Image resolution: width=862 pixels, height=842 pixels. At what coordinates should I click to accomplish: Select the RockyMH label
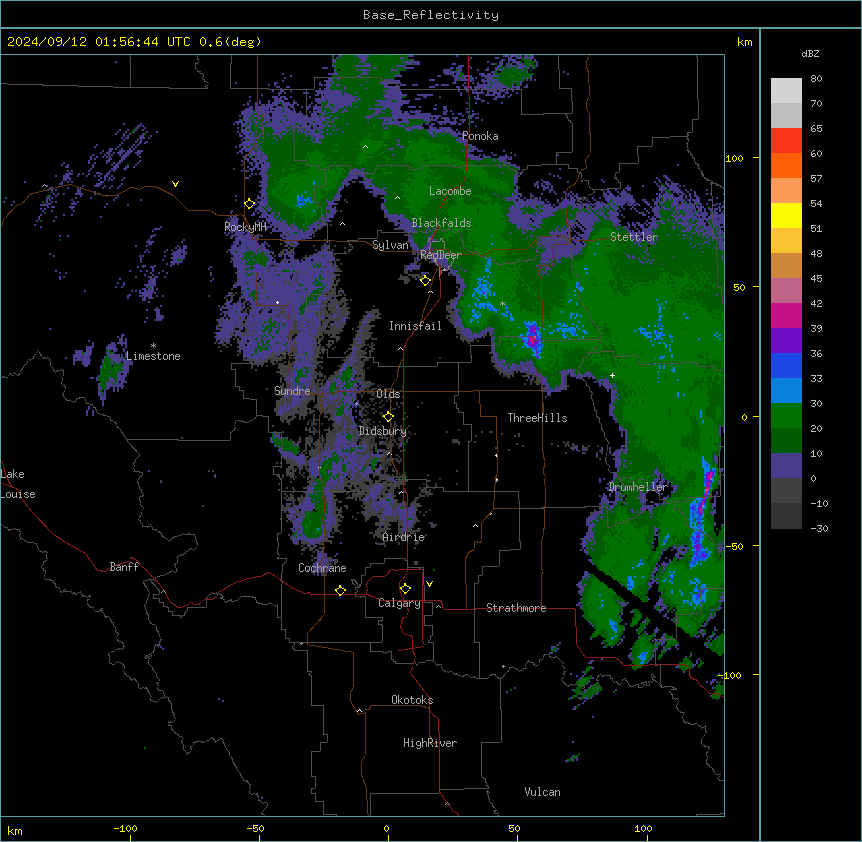[x=245, y=226]
